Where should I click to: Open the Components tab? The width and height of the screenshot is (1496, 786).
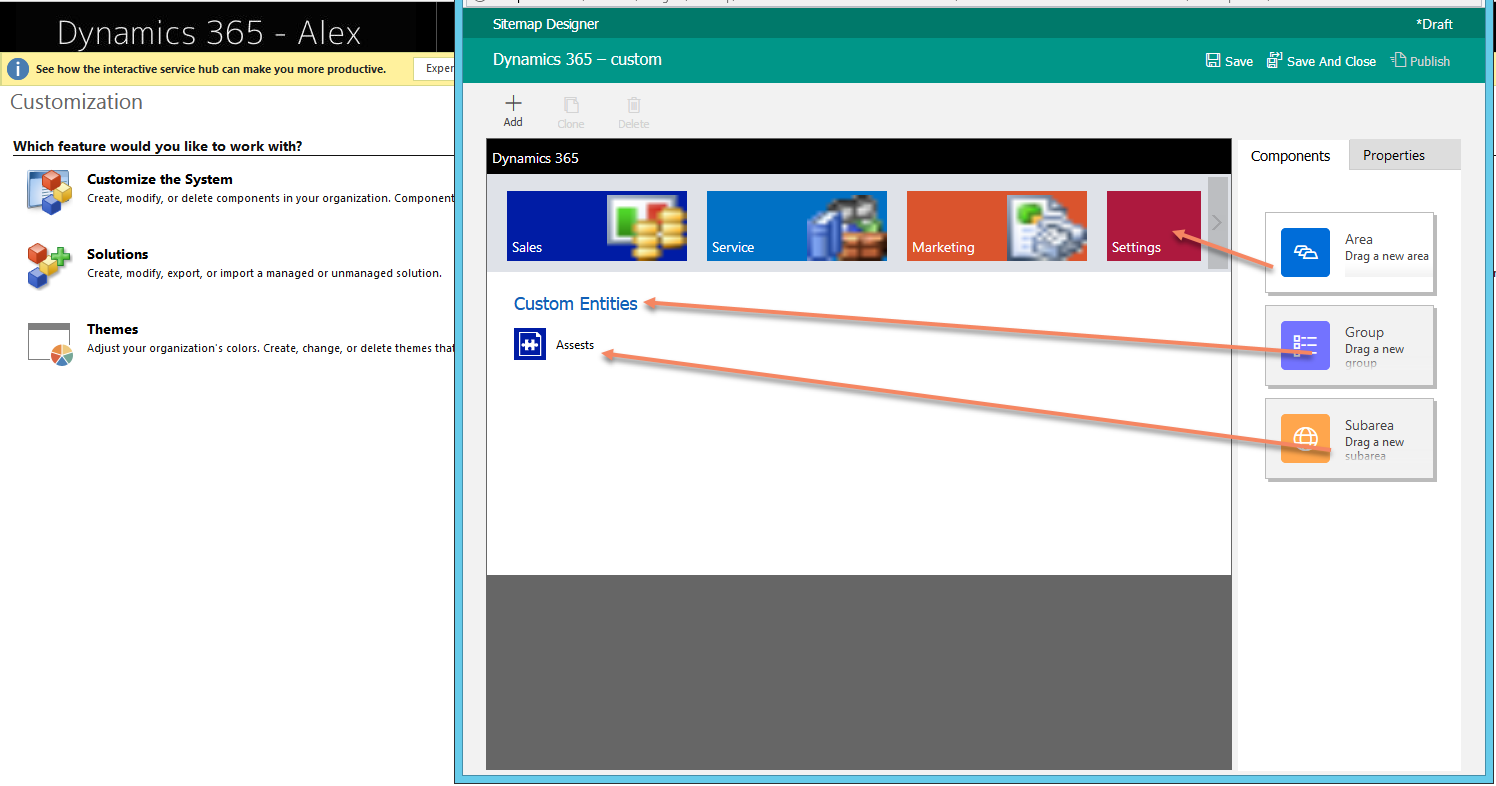click(x=1290, y=155)
